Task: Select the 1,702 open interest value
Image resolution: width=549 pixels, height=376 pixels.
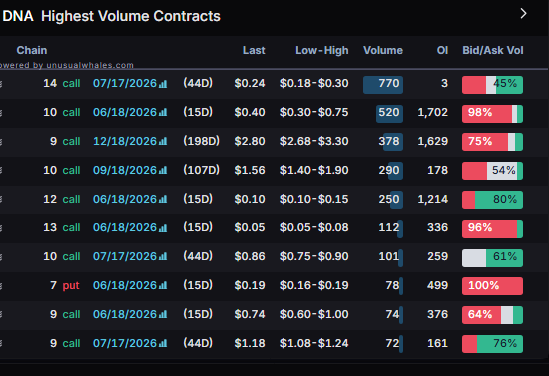Action: (432, 112)
